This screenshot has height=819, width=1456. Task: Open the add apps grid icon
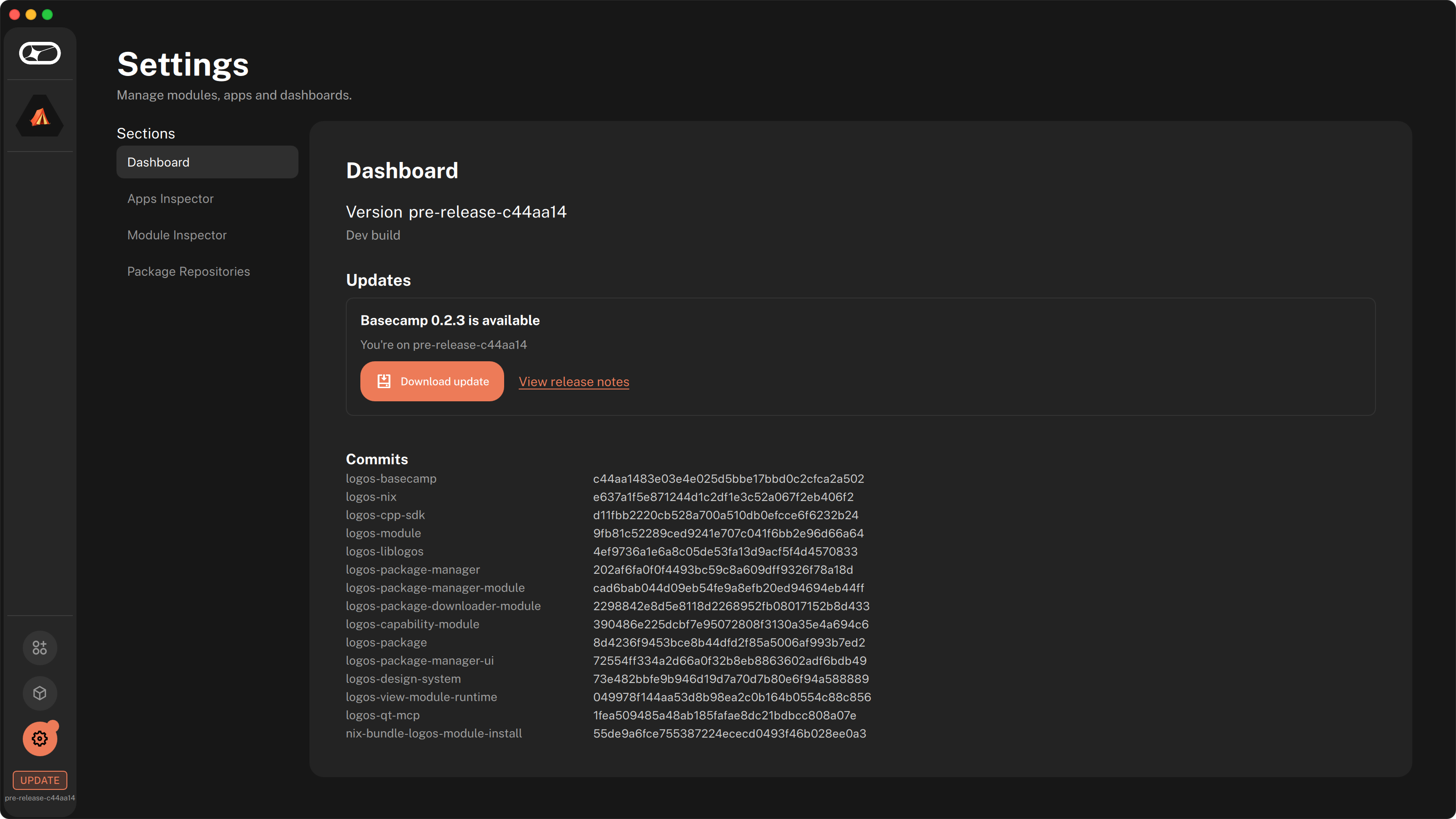40,648
